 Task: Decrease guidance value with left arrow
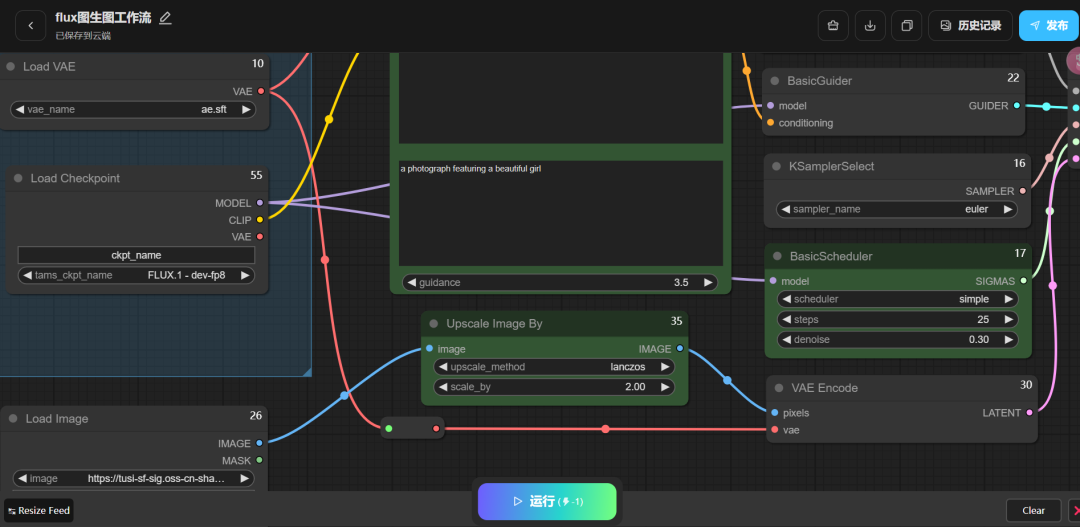point(410,283)
